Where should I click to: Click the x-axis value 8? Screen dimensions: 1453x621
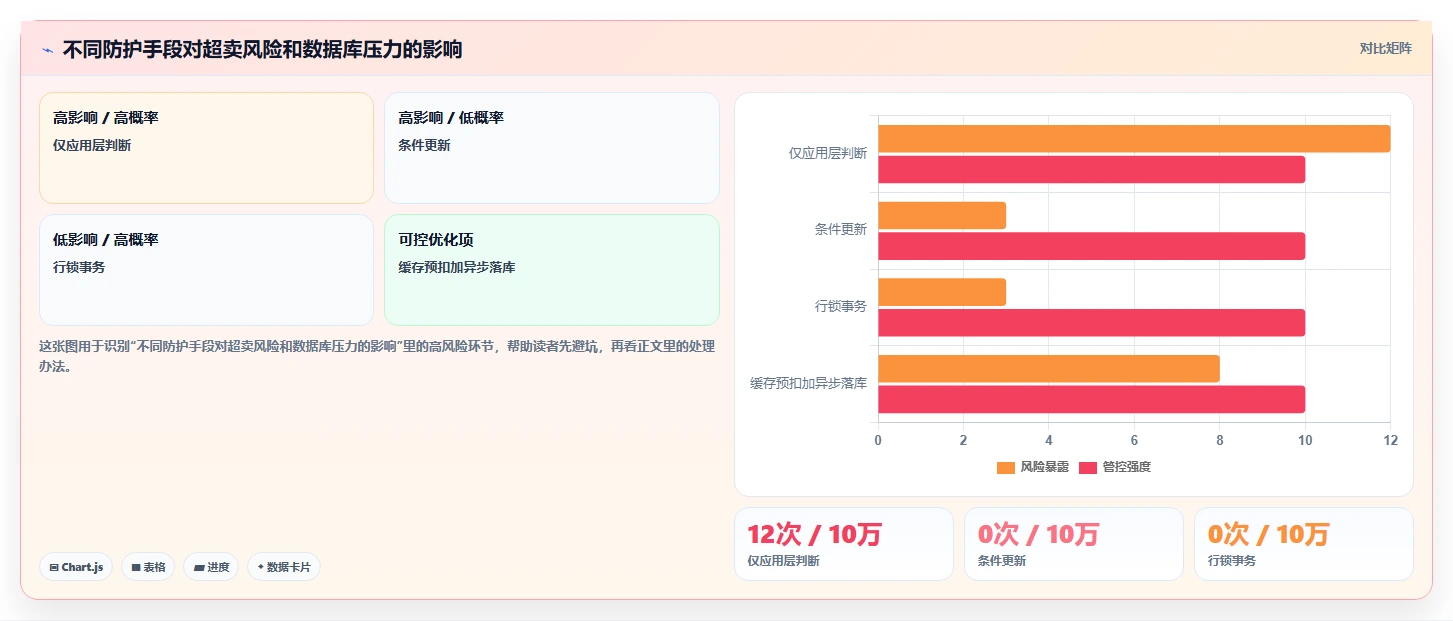click(x=1220, y=441)
